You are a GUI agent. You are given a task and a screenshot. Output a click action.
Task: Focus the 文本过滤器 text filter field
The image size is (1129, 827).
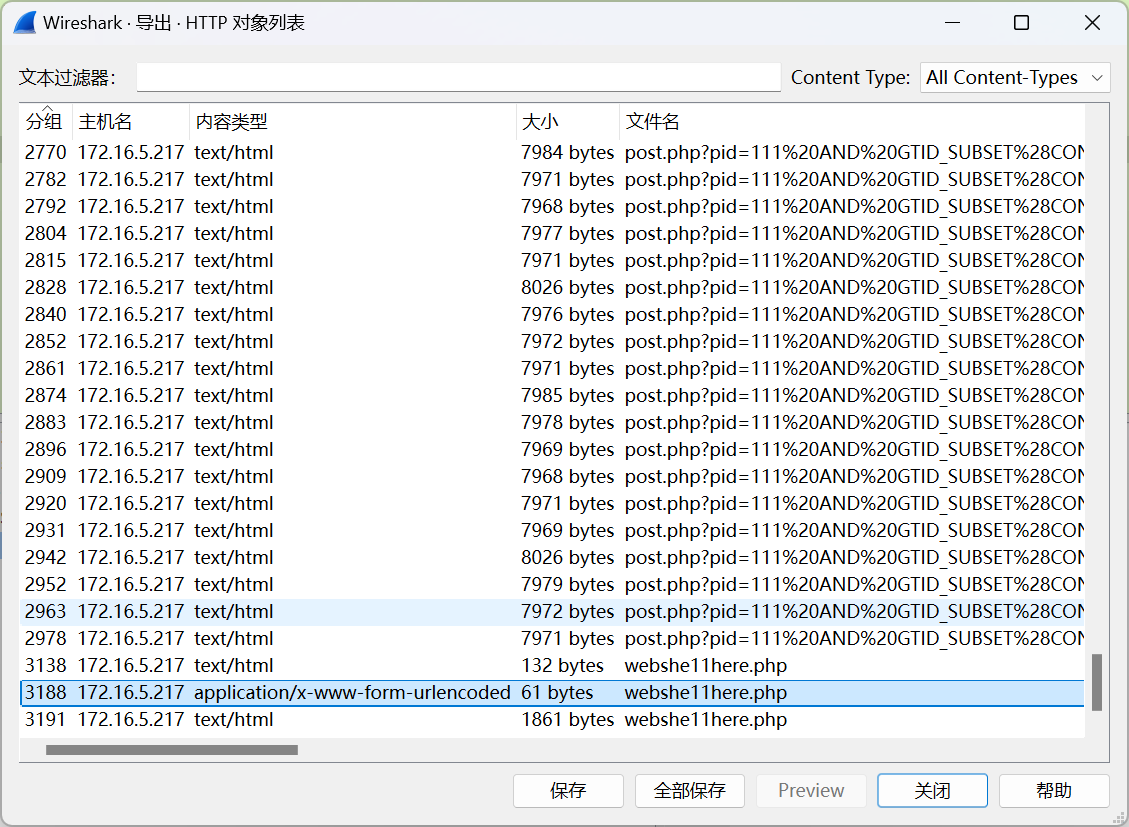click(459, 77)
